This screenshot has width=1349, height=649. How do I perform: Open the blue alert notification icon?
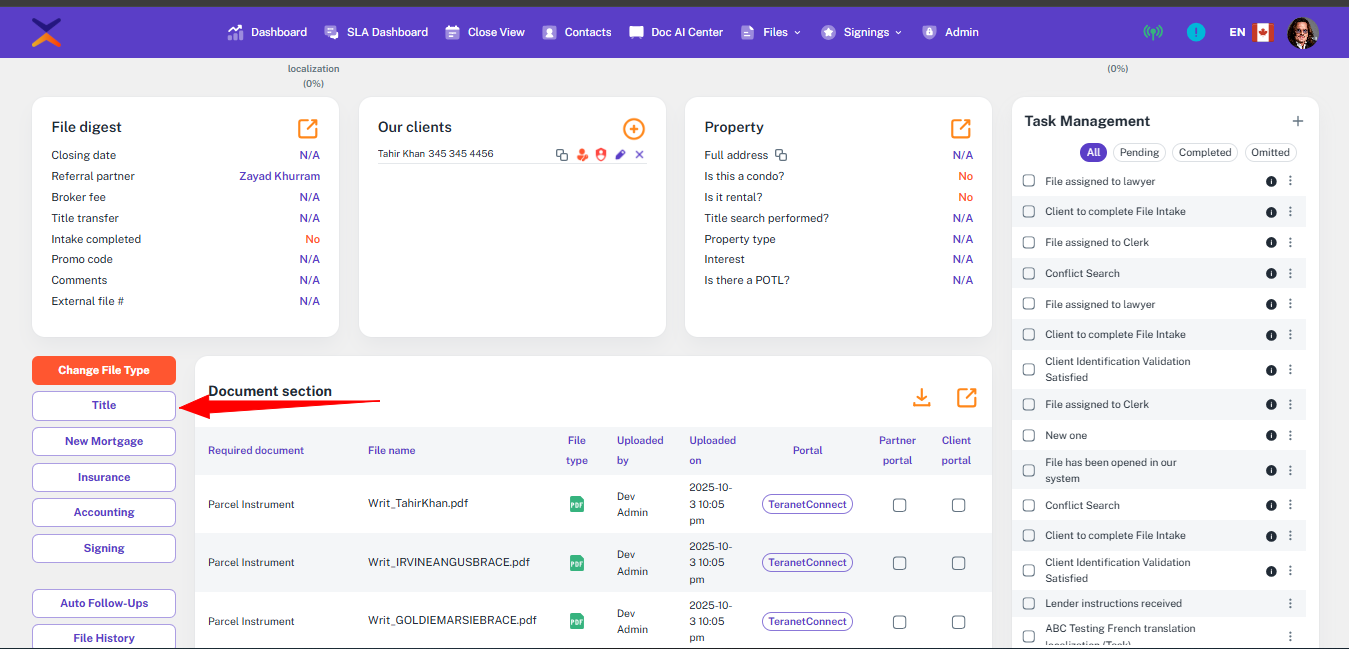[x=1196, y=32]
